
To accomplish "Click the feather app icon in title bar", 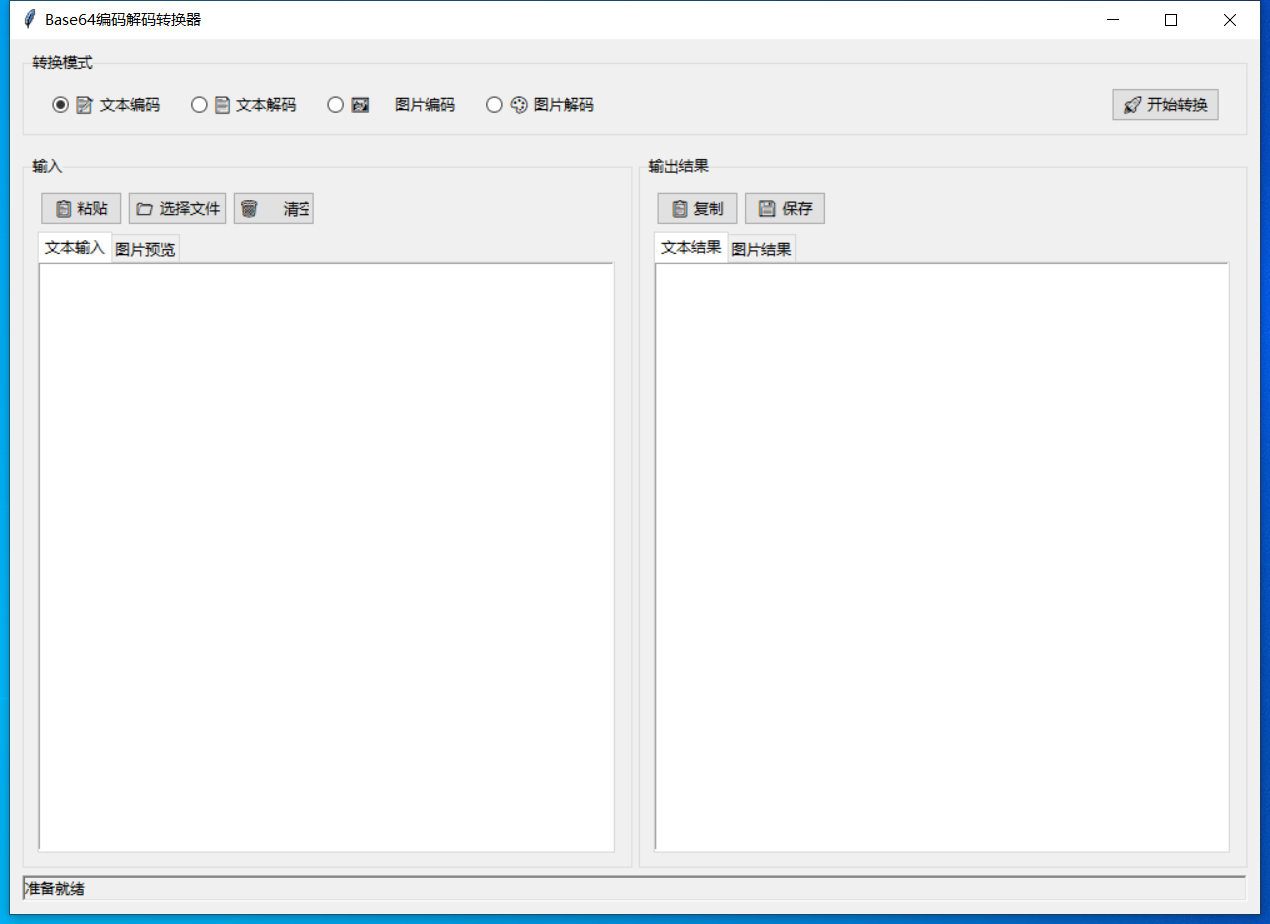I will click(x=28, y=19).
